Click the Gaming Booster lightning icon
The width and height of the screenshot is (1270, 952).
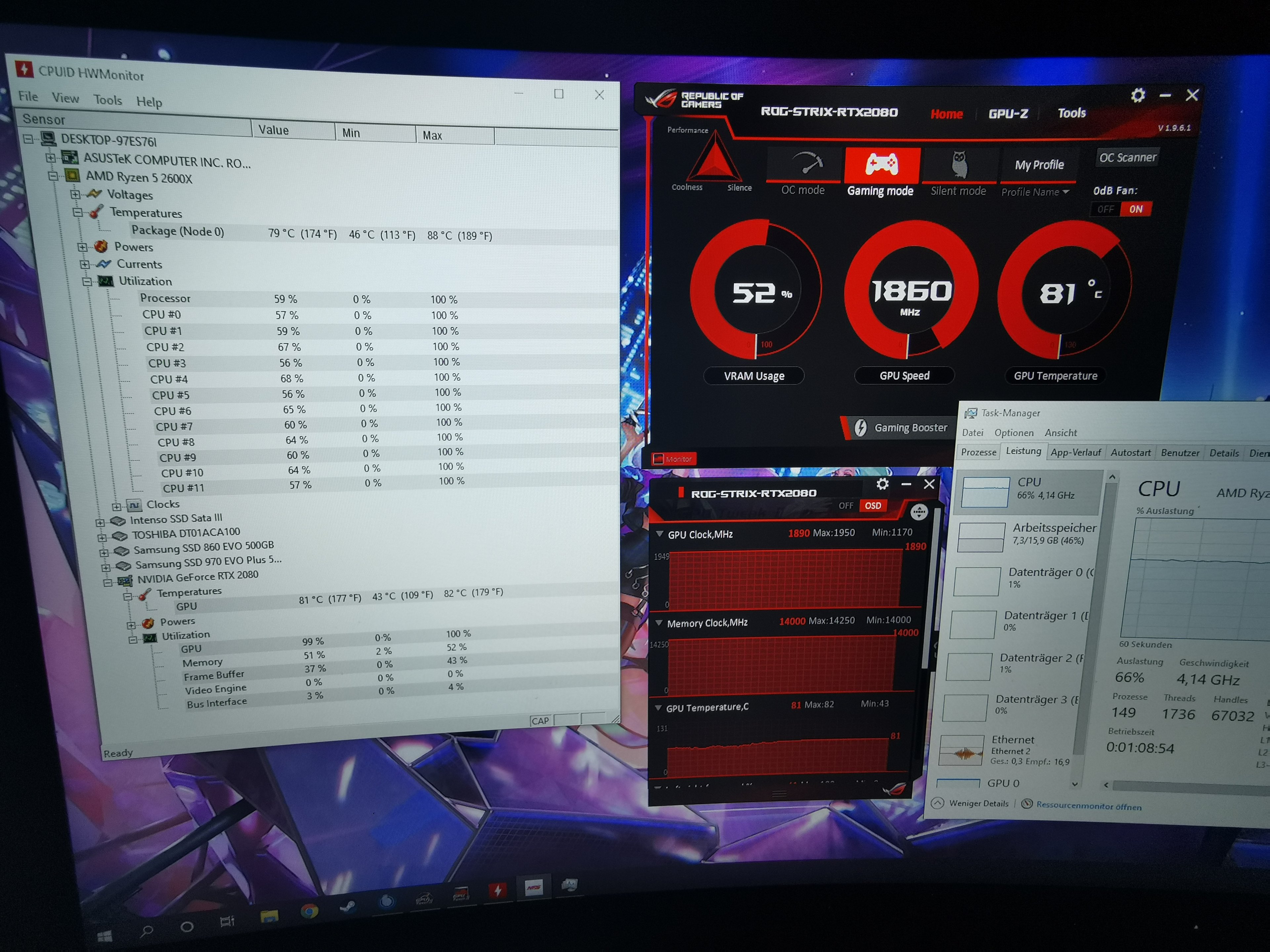pyautogui.click(x=860, y=427)
